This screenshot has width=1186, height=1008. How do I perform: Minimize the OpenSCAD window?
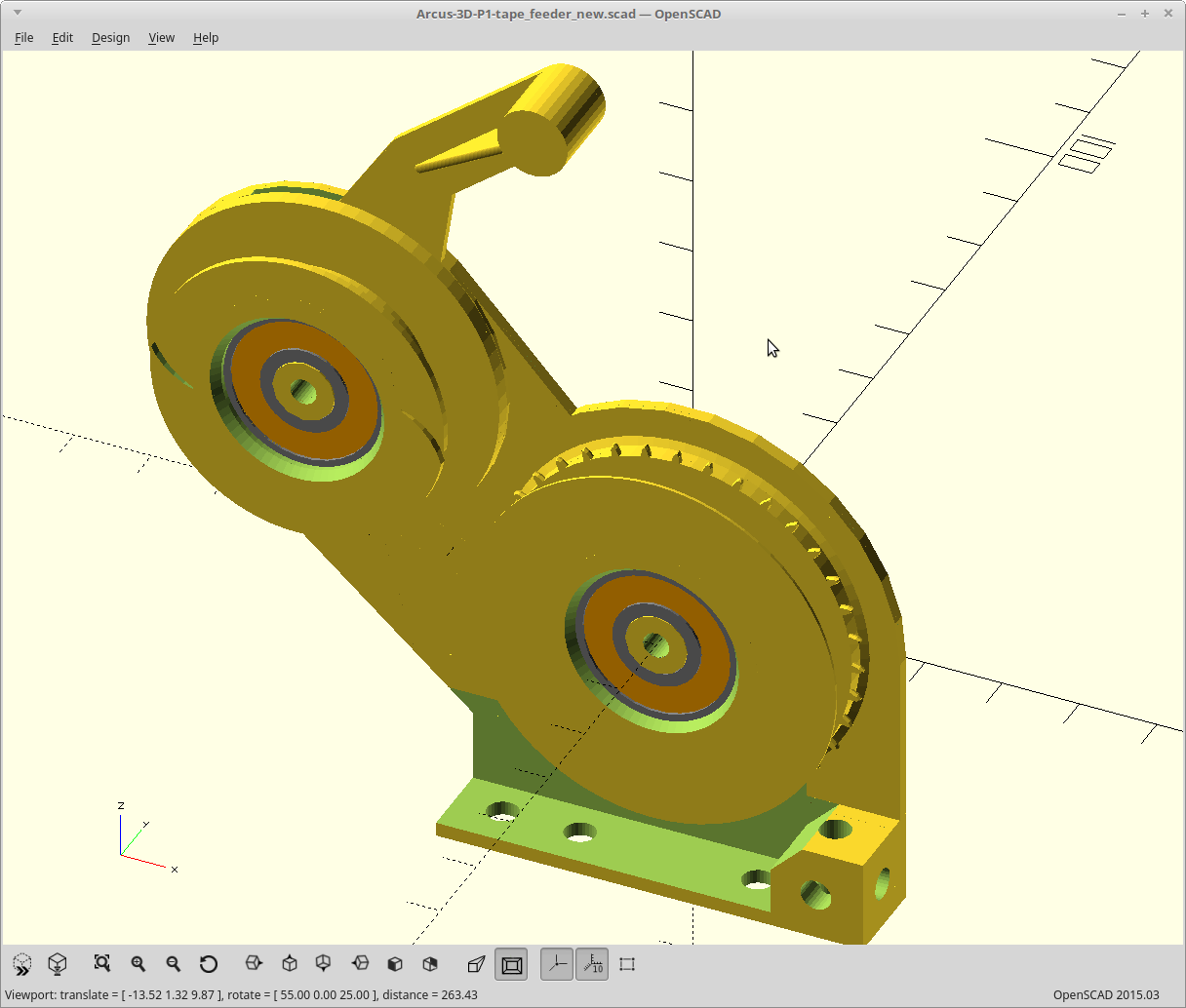[1122, 14]
